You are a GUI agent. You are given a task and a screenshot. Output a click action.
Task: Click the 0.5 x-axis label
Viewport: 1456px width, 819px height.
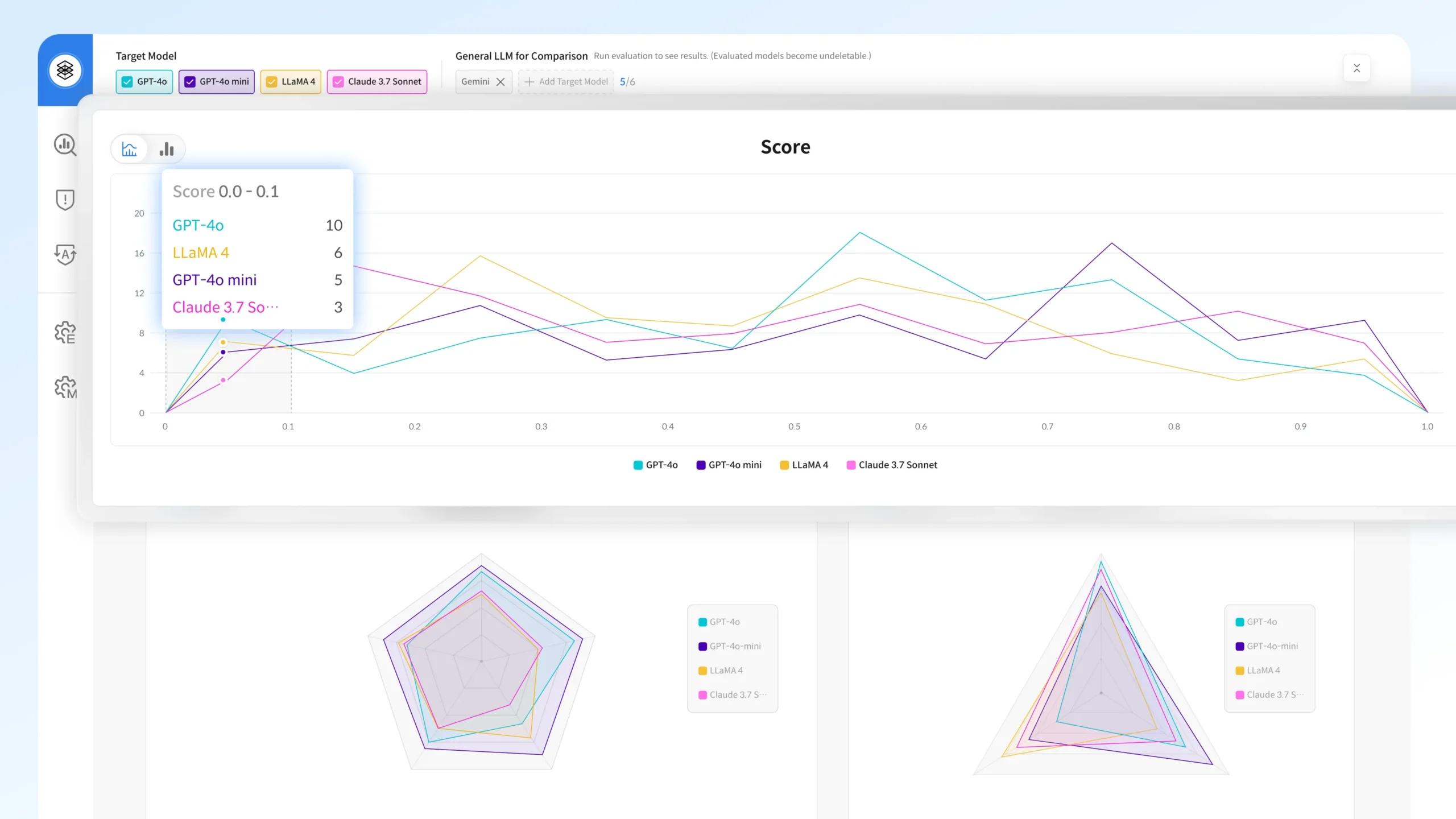click(795, 427)
